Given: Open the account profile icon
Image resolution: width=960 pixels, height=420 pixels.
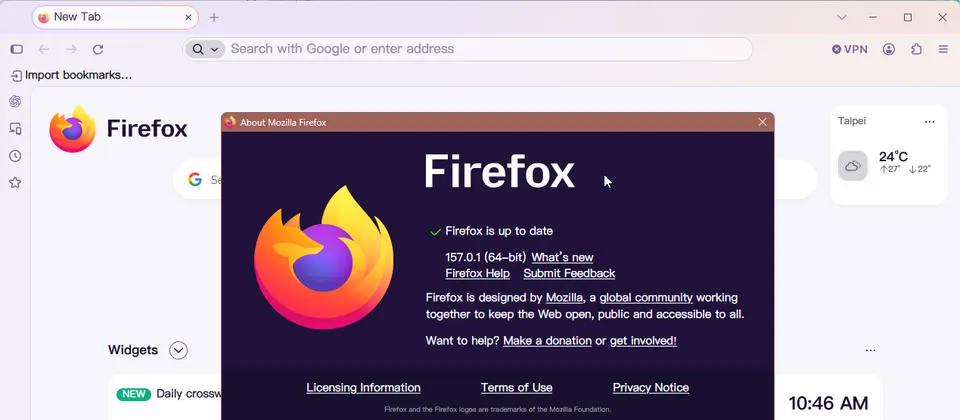Looking at the screenshot, I should point(889,50).
